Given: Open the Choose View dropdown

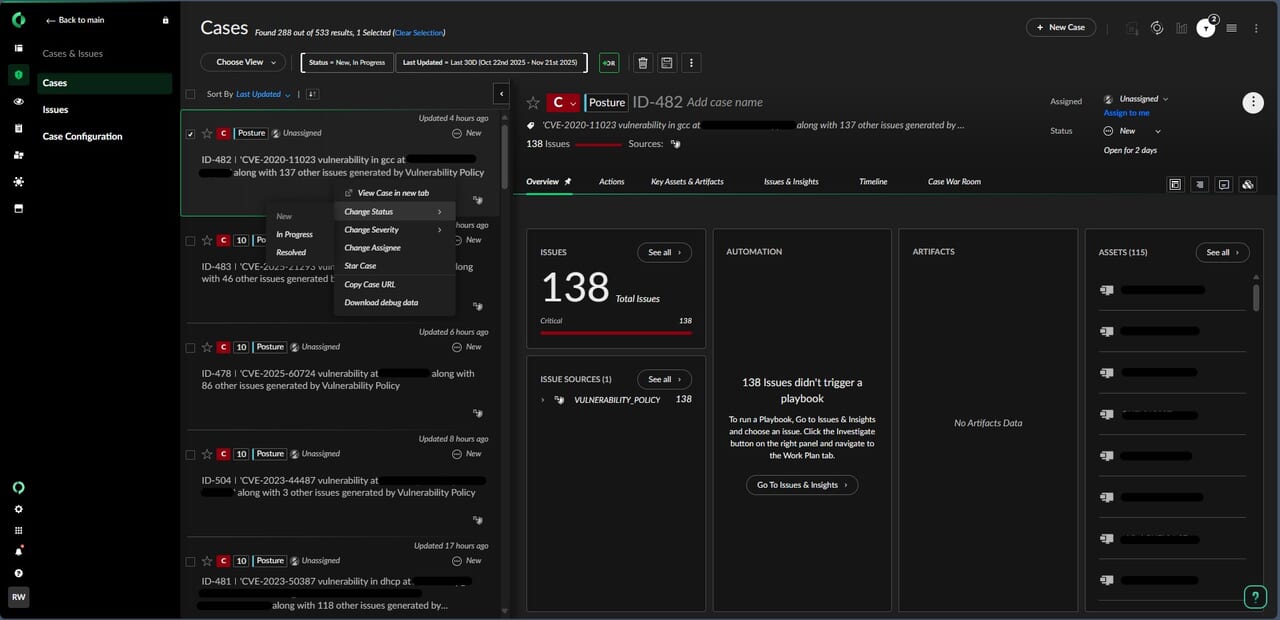Looking at the screenshot, I should tap(243, 62).
